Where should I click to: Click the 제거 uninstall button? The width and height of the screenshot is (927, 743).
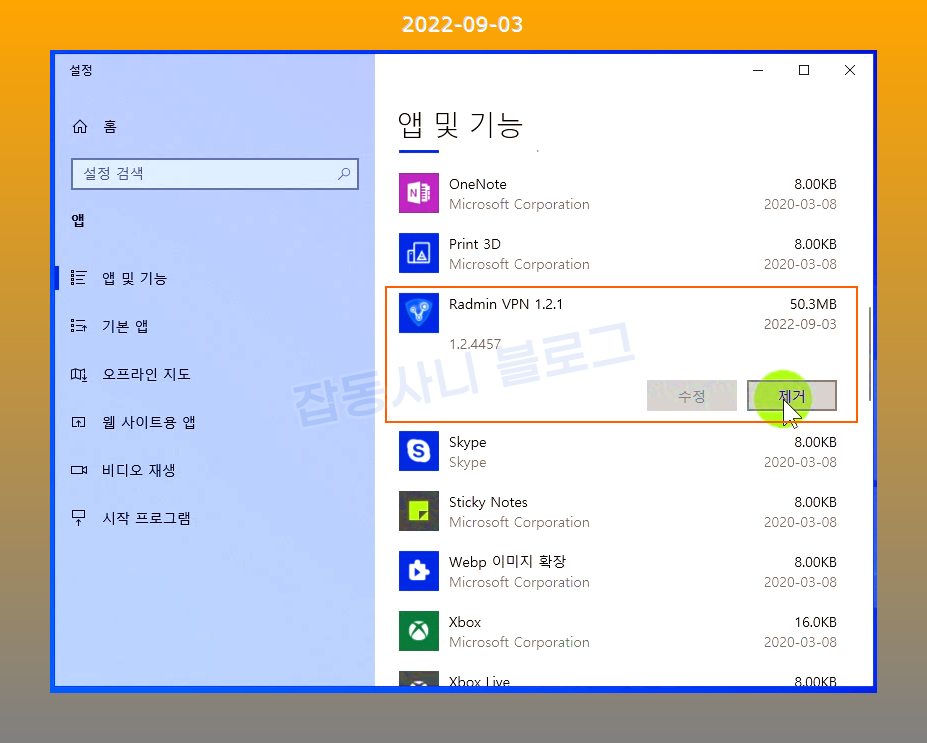pyautogui.click(x=792, y=395)
